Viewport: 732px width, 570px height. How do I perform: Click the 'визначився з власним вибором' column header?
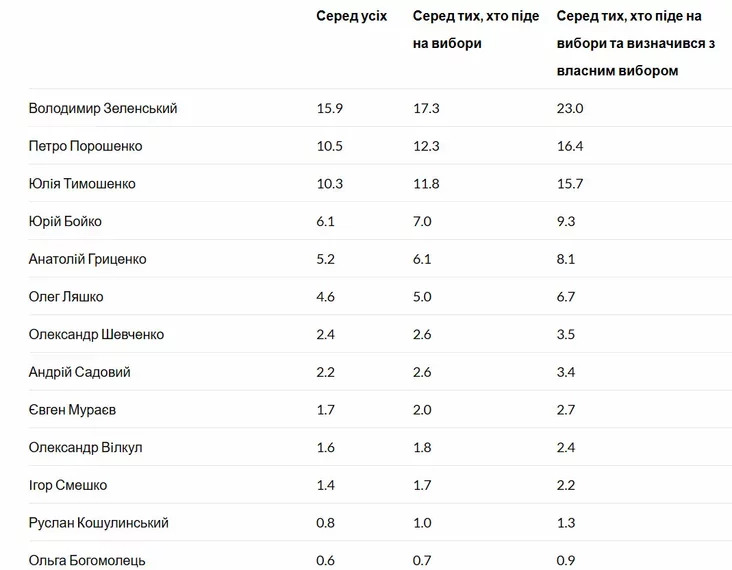(635, 43)
